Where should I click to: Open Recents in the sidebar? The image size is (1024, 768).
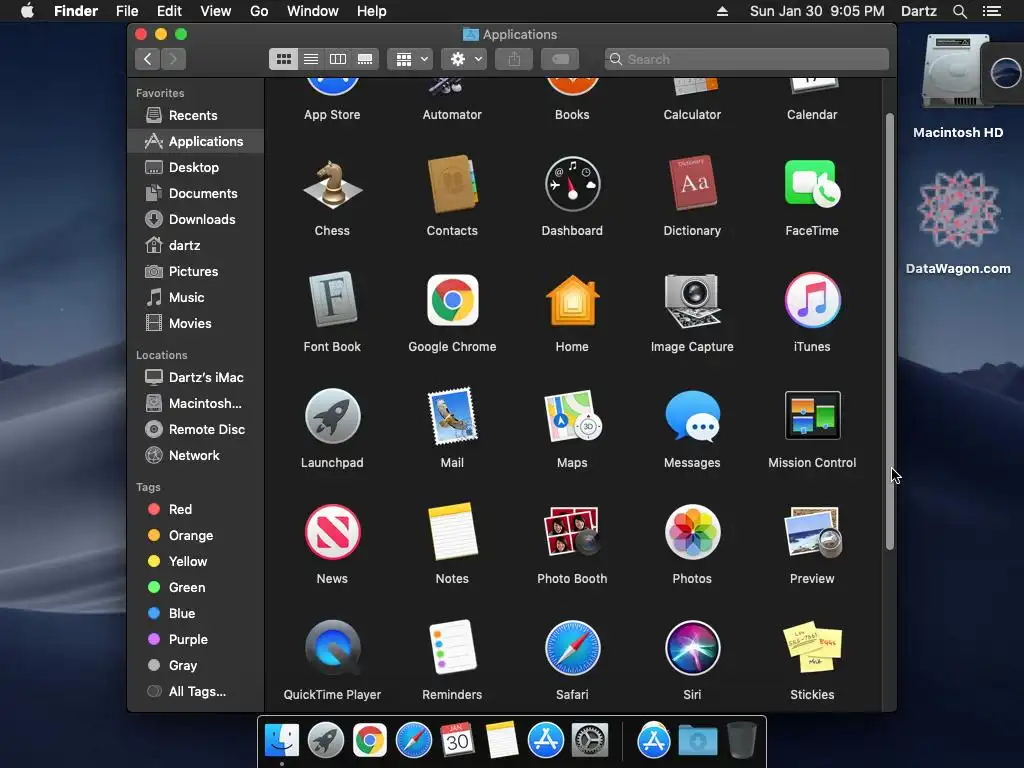(196, 116)
